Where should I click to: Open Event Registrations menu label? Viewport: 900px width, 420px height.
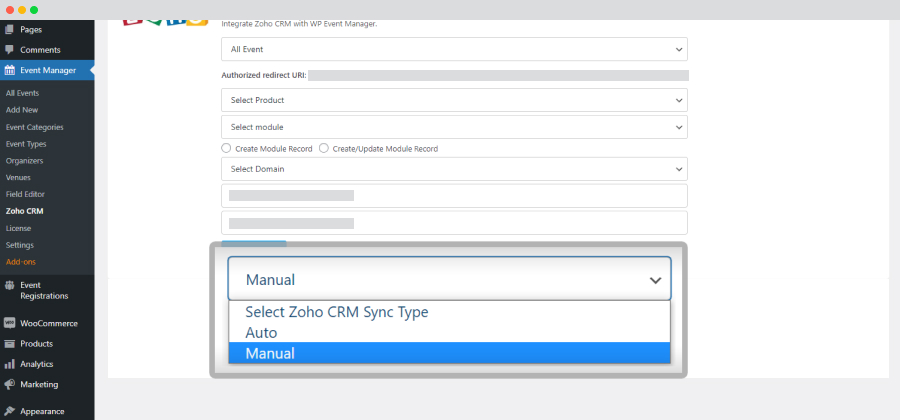pyautogui.click(x=44, y=290)
